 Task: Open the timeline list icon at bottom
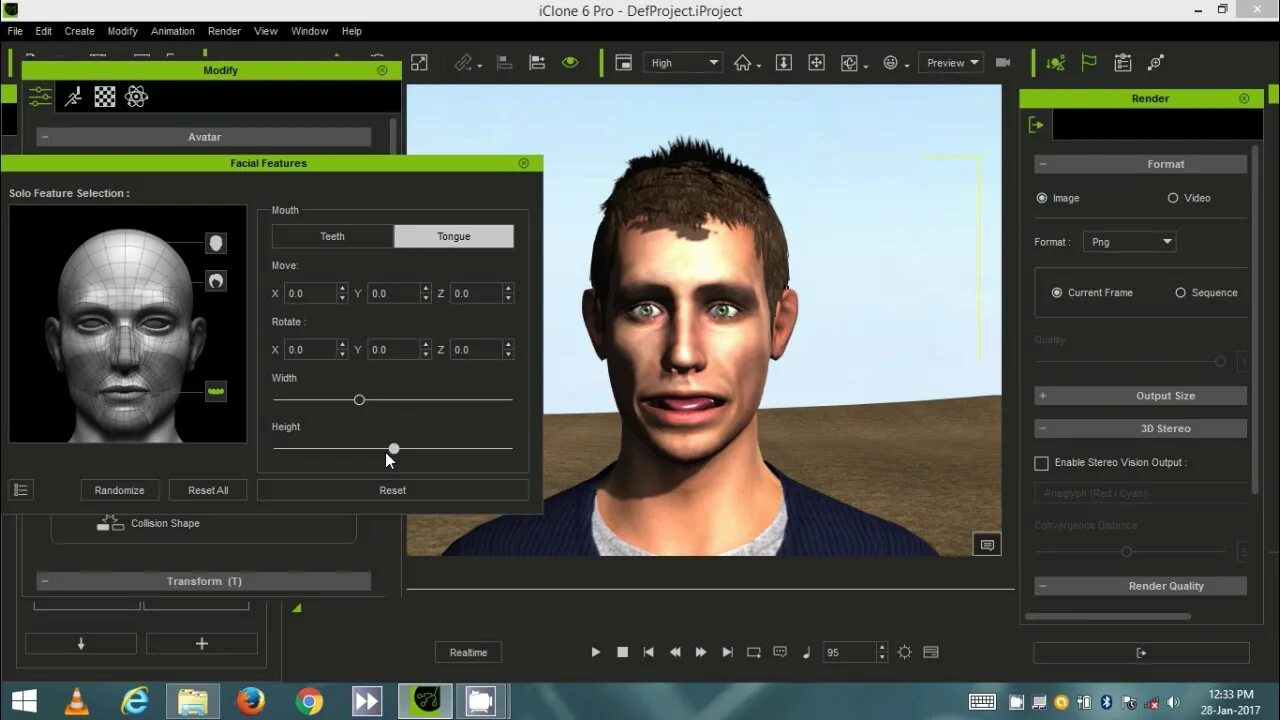pyautogui.click(x=931, y=652)
